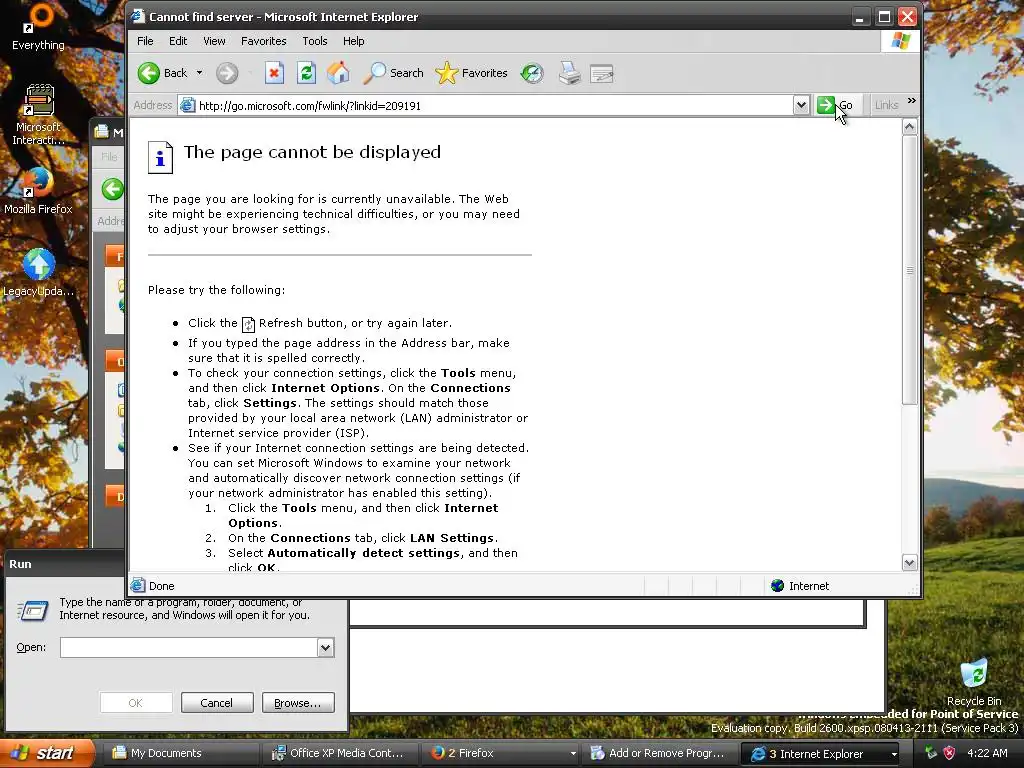Select the Recycle Bin icon

pyautogui.click(x=974, y=682)
